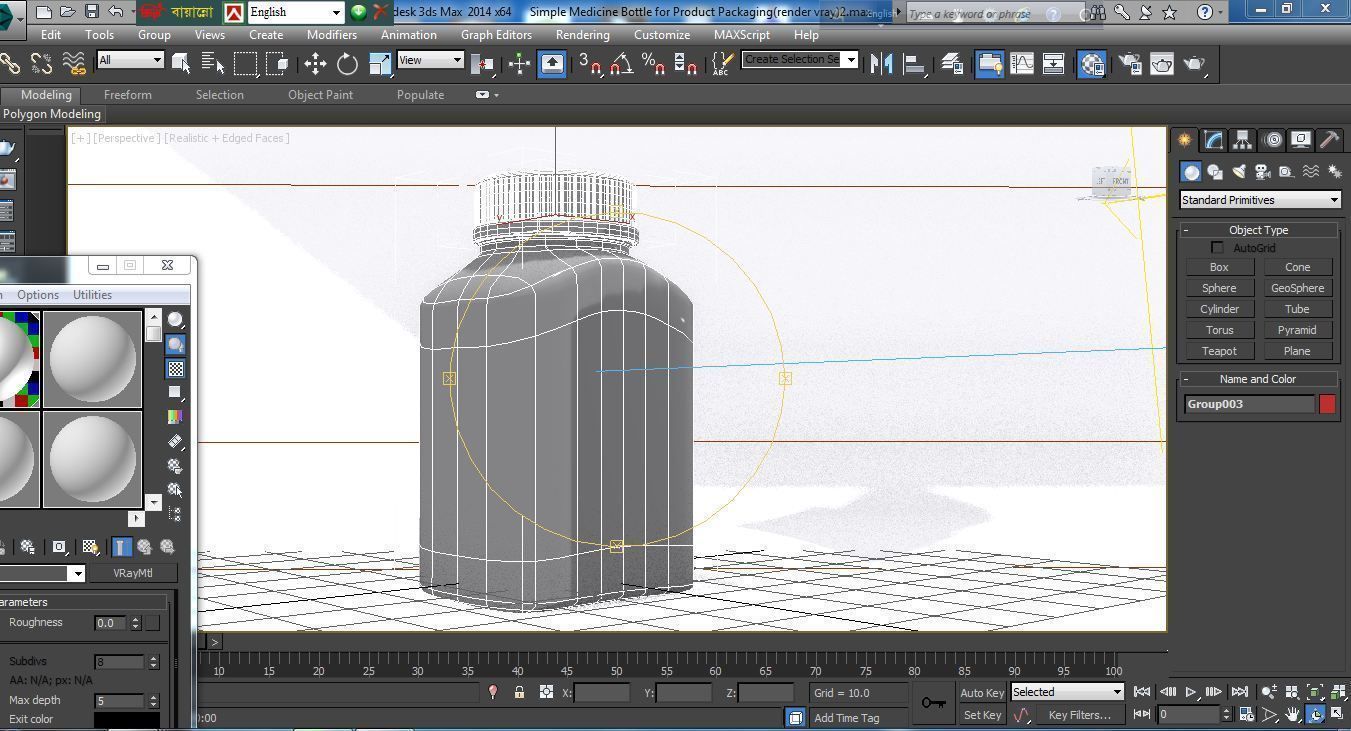Click the Window/Crossing selection icon
Image resolution: width=1351 pixels, height=731 pixels.
click(277, 64)
